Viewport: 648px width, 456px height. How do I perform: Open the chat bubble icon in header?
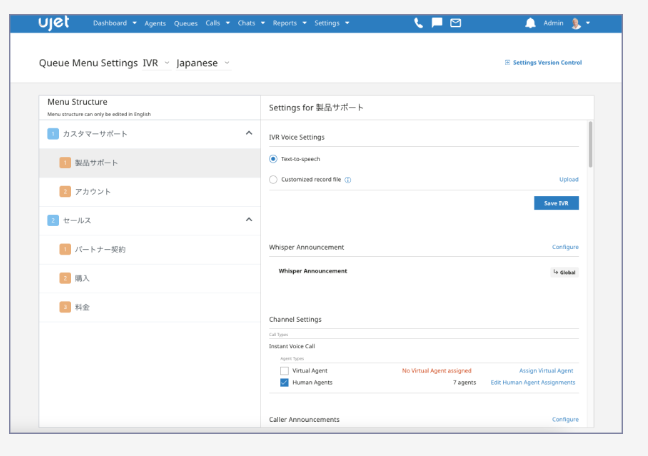pos(437,22)
